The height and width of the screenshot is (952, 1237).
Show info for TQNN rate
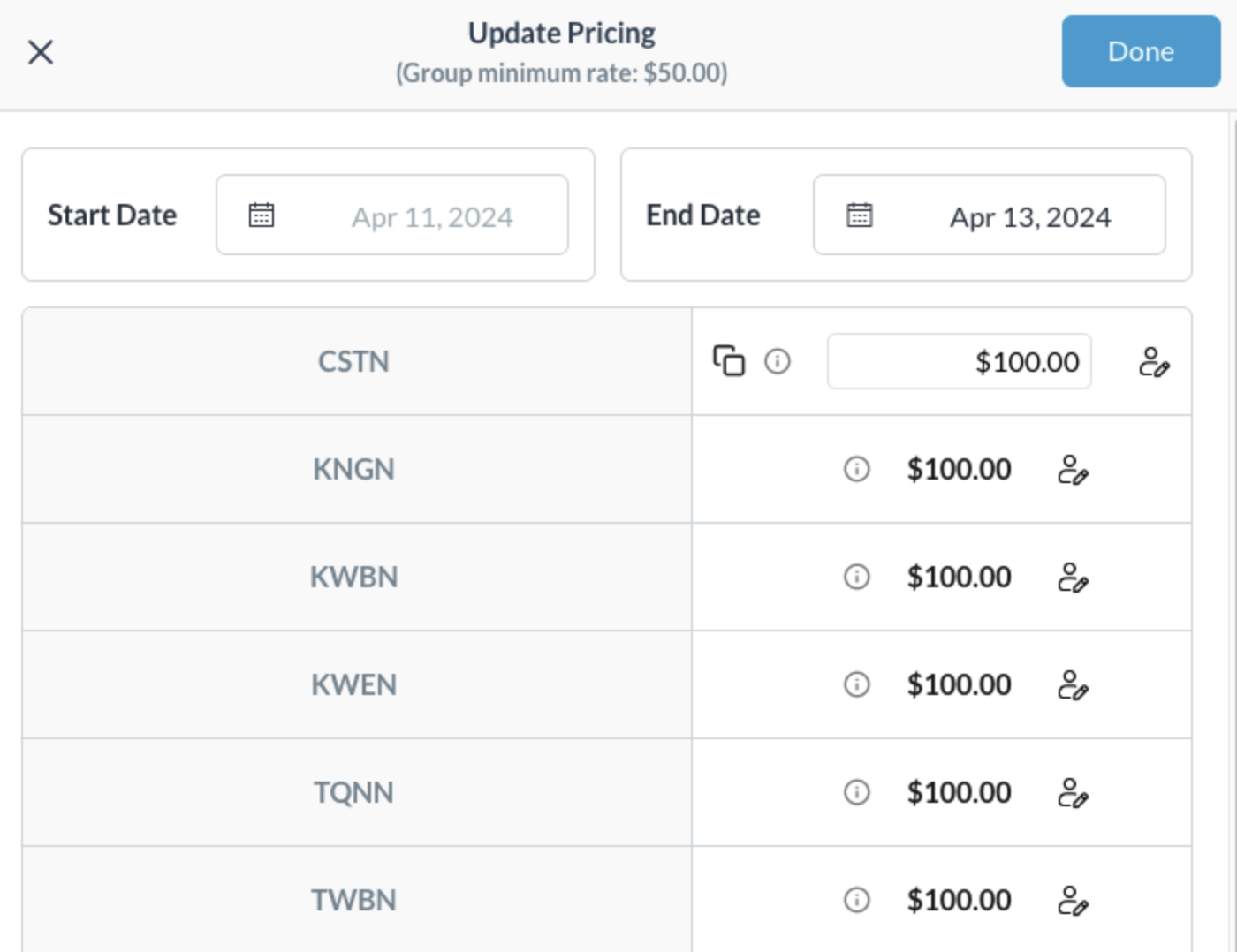(856, 792)
